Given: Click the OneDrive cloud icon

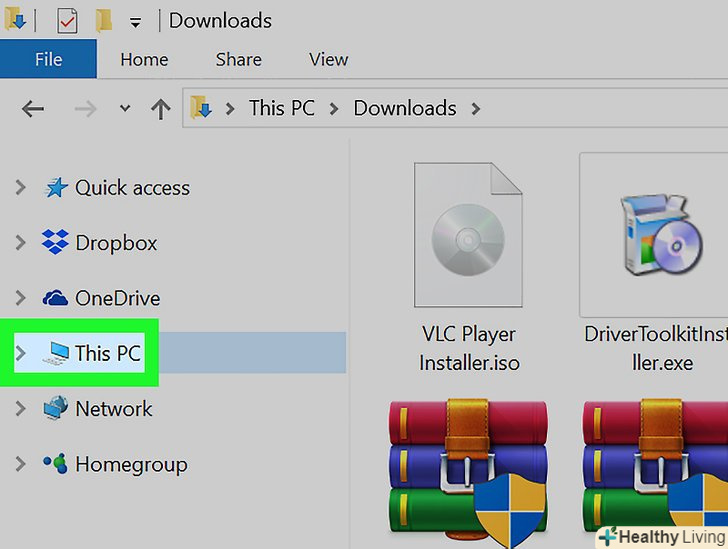Looking at the screenshot, I should tap(55, 298).
